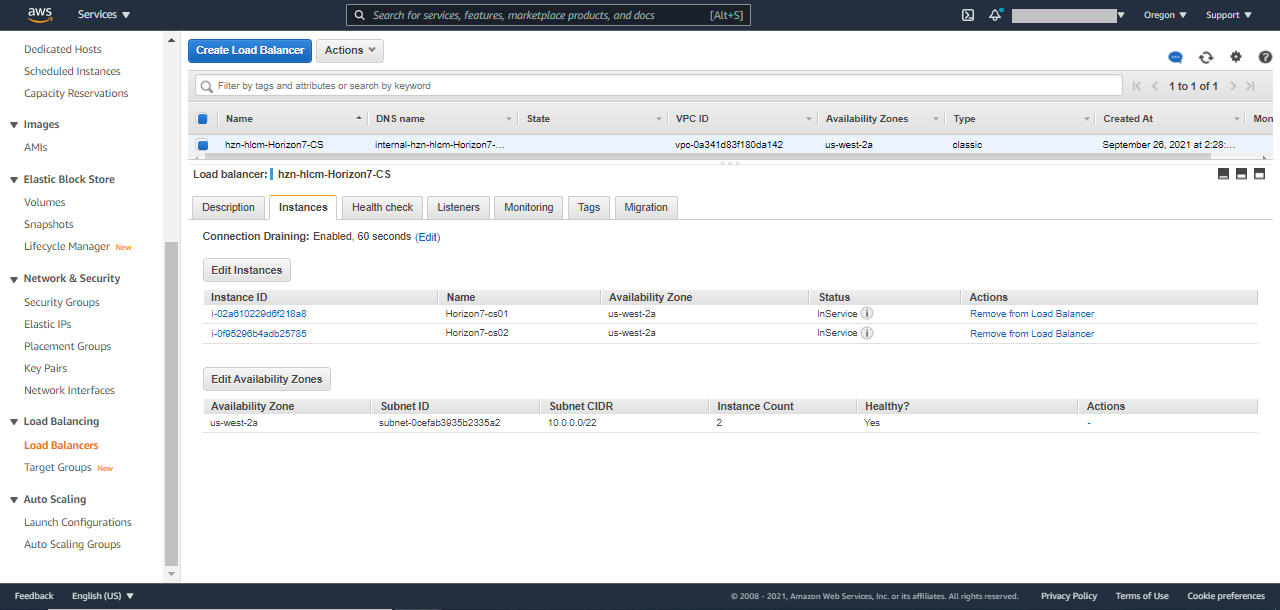Uncheck the hzn-hlcm-Horizon7-CS row checkbox

[x=203, y=144]
